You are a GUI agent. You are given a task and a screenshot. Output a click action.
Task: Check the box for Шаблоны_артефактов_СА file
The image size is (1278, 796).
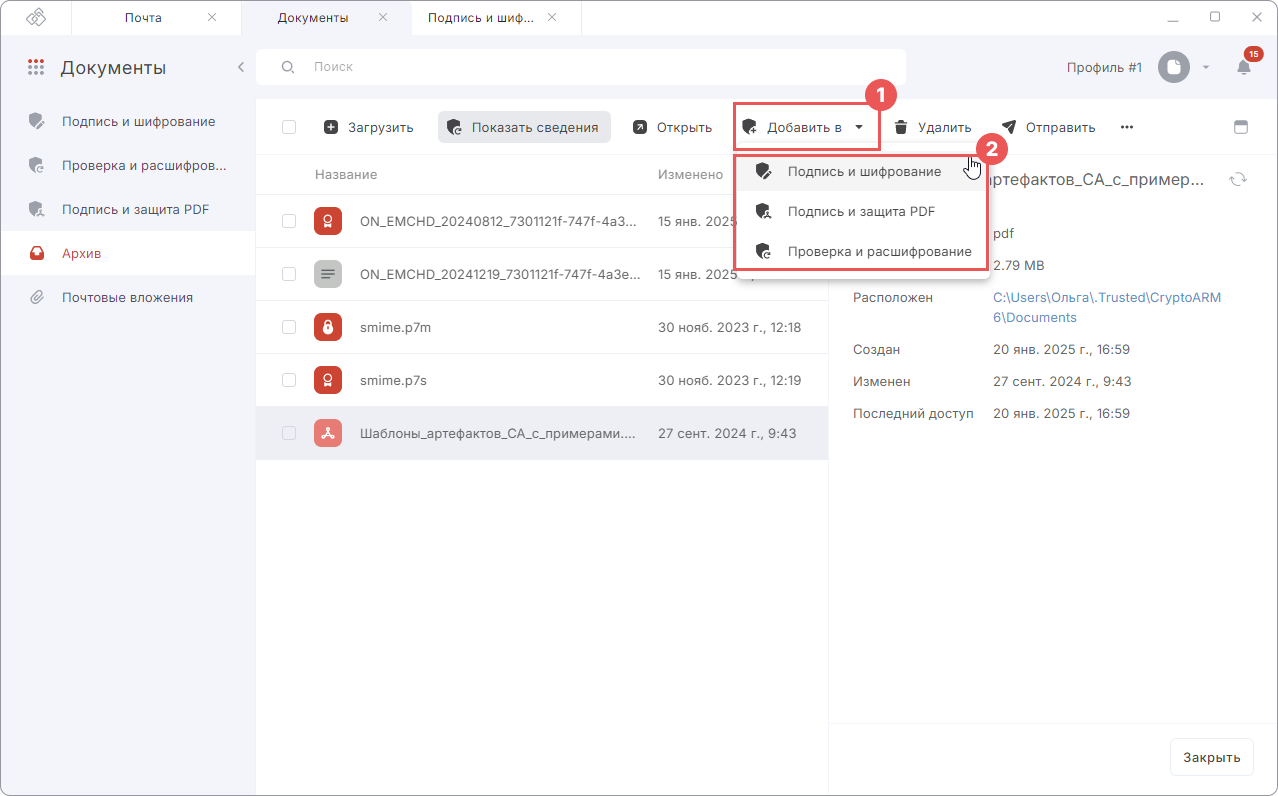click(x=289, y=433)
